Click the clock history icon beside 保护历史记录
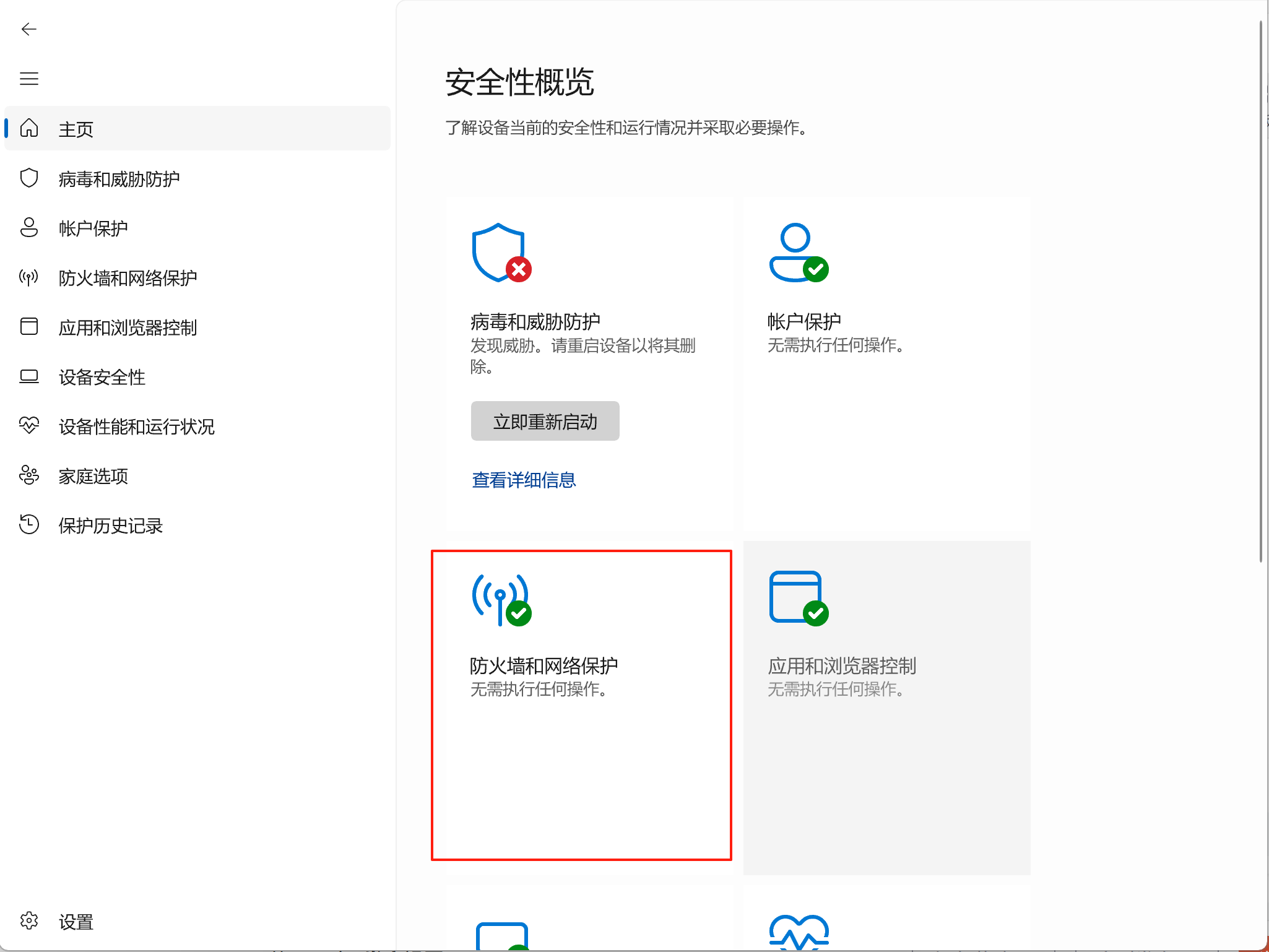This screenshot has width=1269, height=952. 29,524
